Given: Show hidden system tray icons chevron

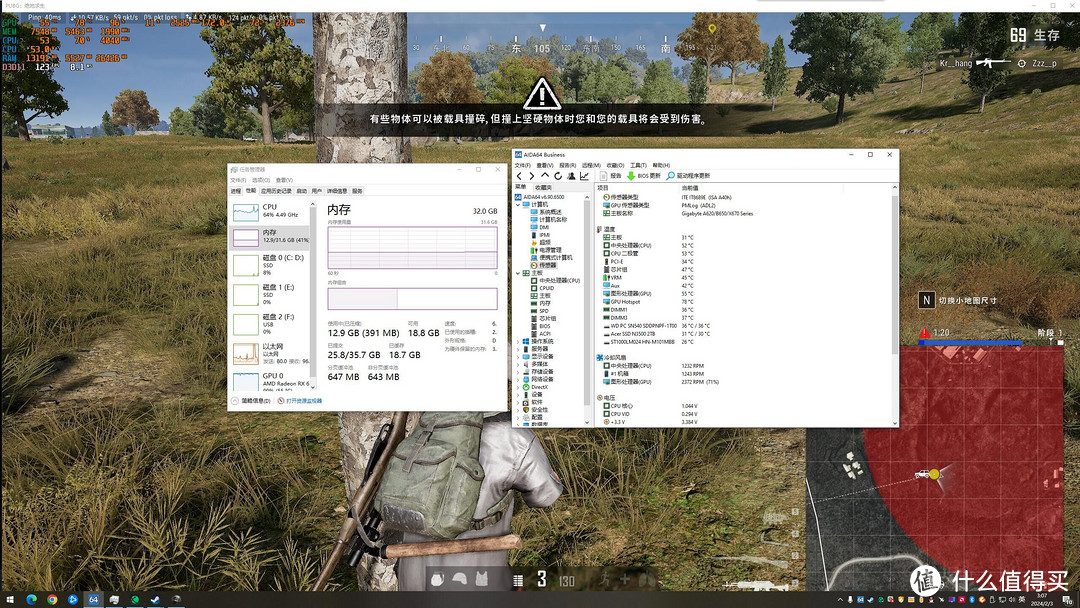Looking at the screenshot, I should [840, 600].
